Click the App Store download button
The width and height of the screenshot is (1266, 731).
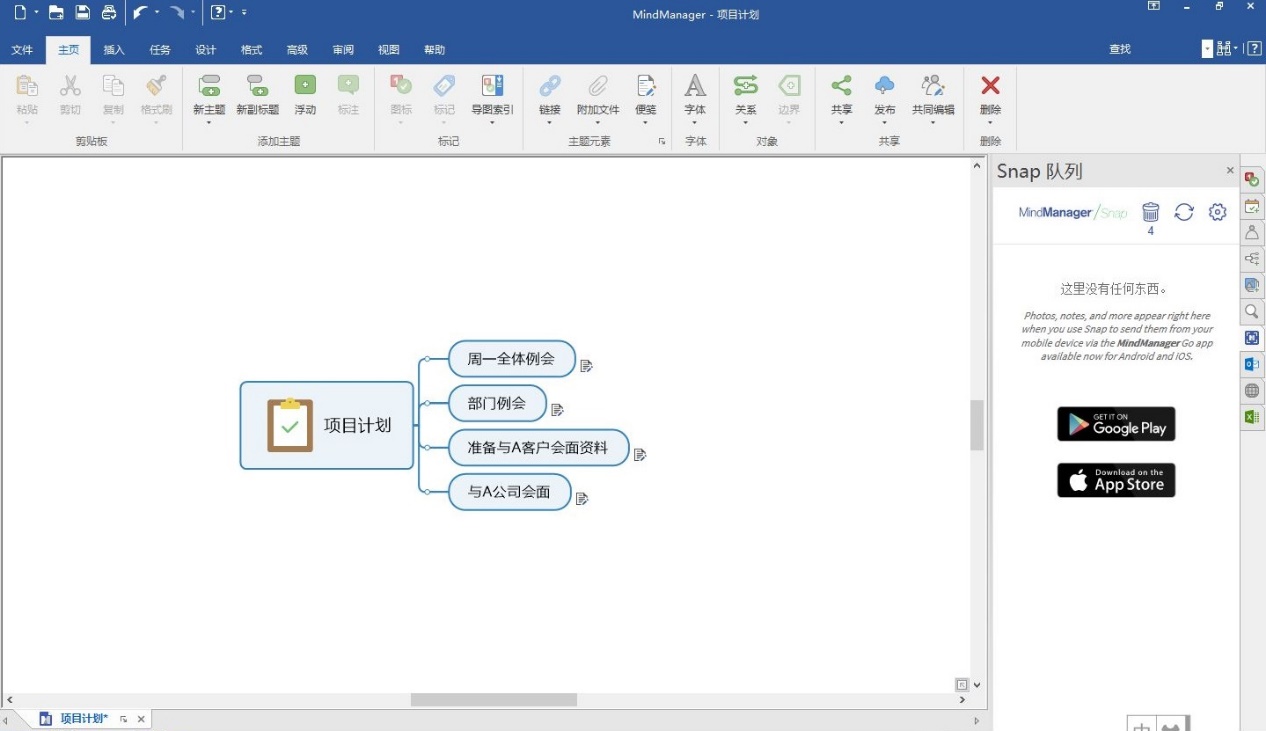1116,480
